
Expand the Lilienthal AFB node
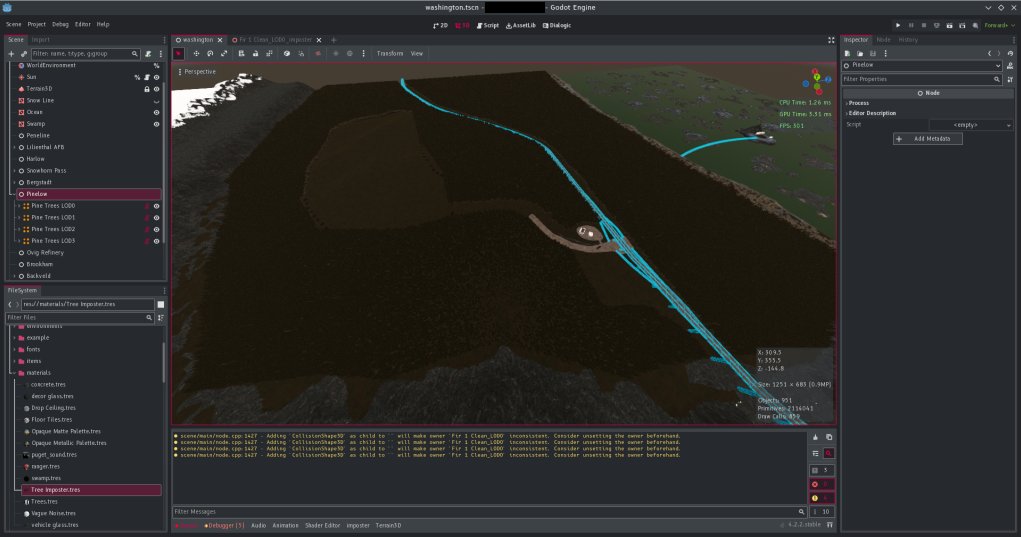(14, 147)
